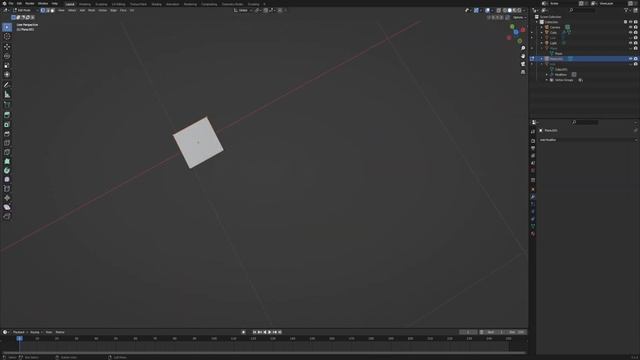The width and height of the screenshot is (640, 360).
Task: Select the Poly Build tool
Action: click(x=7, y=162)
